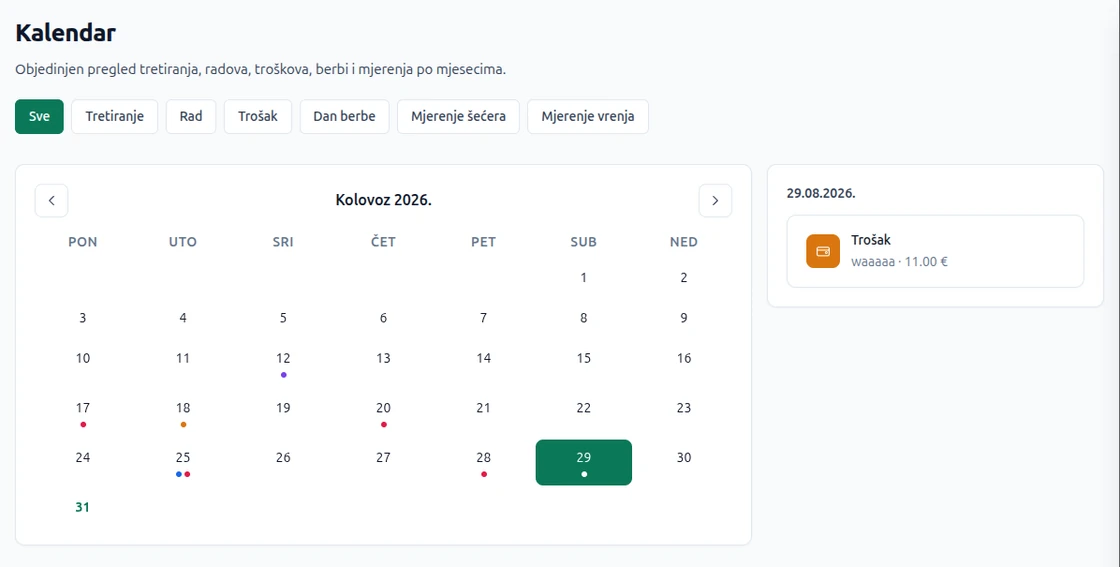This screenshot has width=1120, height=567.
Task: Select day 6 in calendar
Action: pos(384,318)
